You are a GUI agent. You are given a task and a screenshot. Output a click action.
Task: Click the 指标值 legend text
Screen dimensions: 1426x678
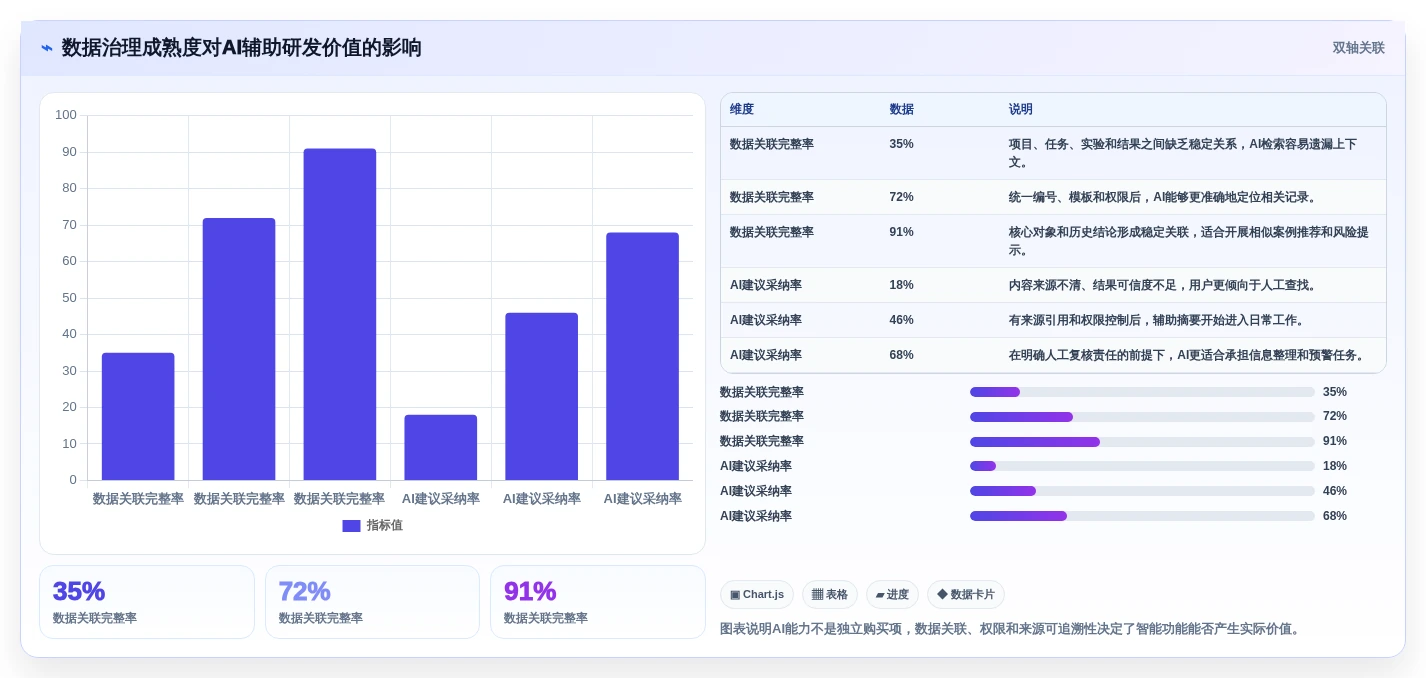(384, 526)
